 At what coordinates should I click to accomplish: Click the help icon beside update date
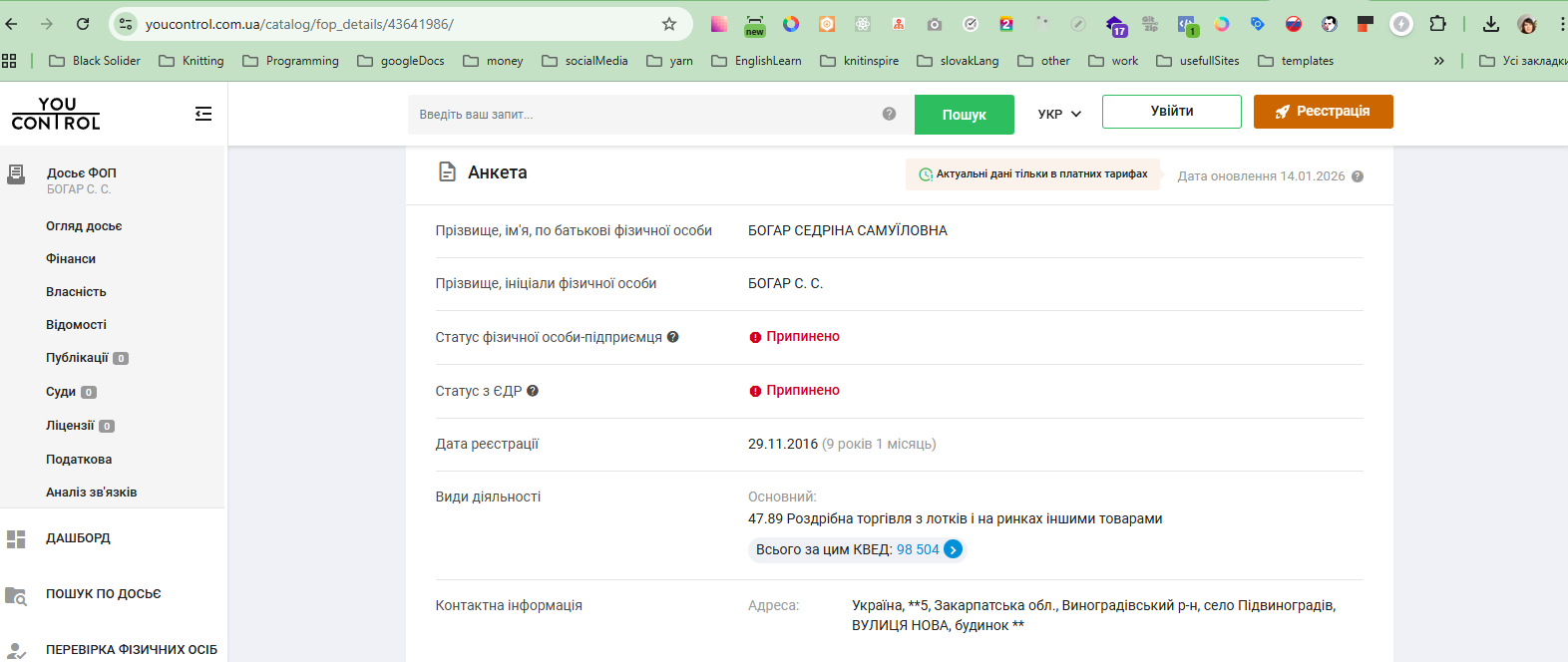click(1358, 176)
